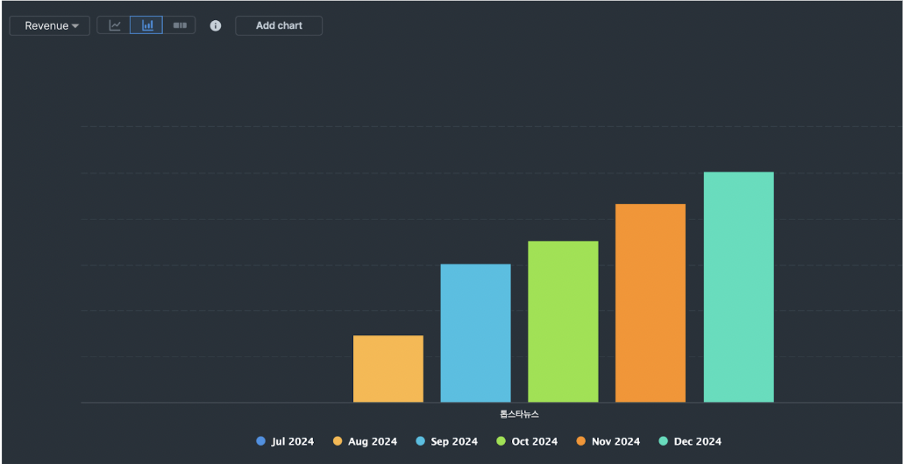Click the Add chart button
The width and height of the screenshot is (904, 464).
[279, 26]
